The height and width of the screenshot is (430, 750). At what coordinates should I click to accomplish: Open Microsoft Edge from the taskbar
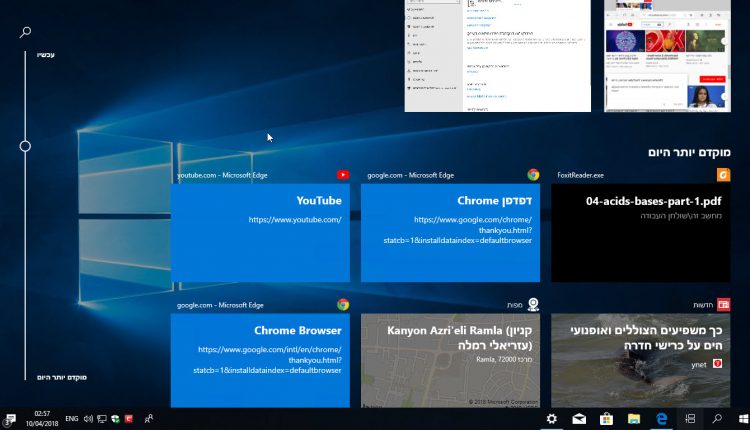coord(662,419)
